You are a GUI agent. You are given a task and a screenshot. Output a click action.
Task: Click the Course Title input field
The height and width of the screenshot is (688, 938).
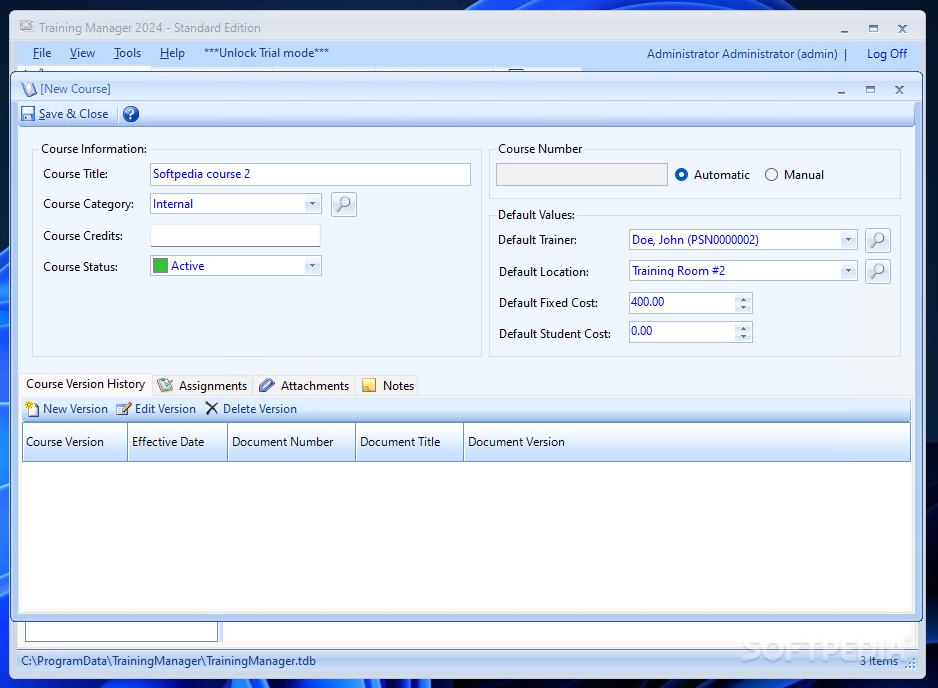click(x=310, y=174)
